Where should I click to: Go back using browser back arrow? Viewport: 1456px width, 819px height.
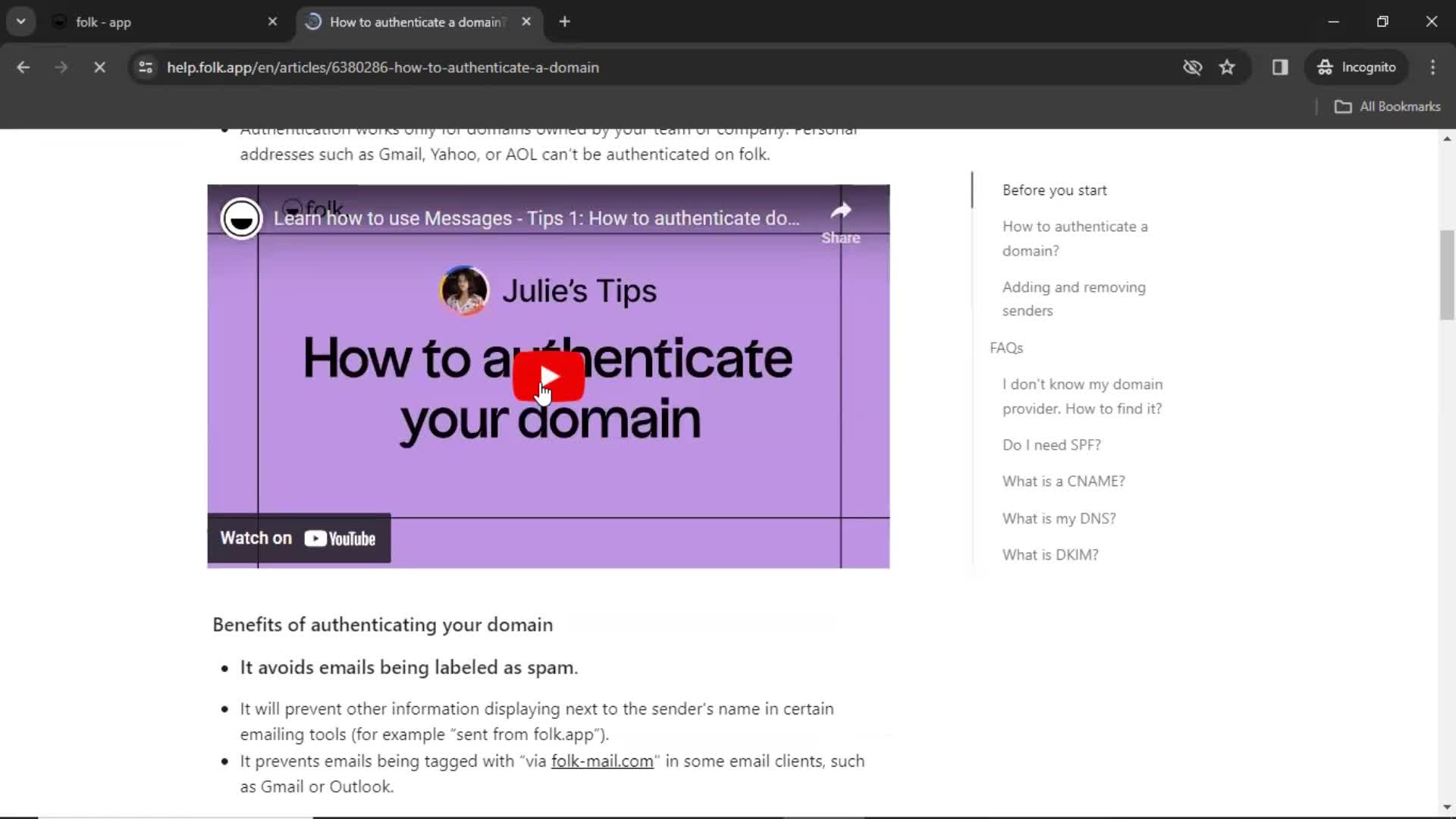(x=24, y=67)
